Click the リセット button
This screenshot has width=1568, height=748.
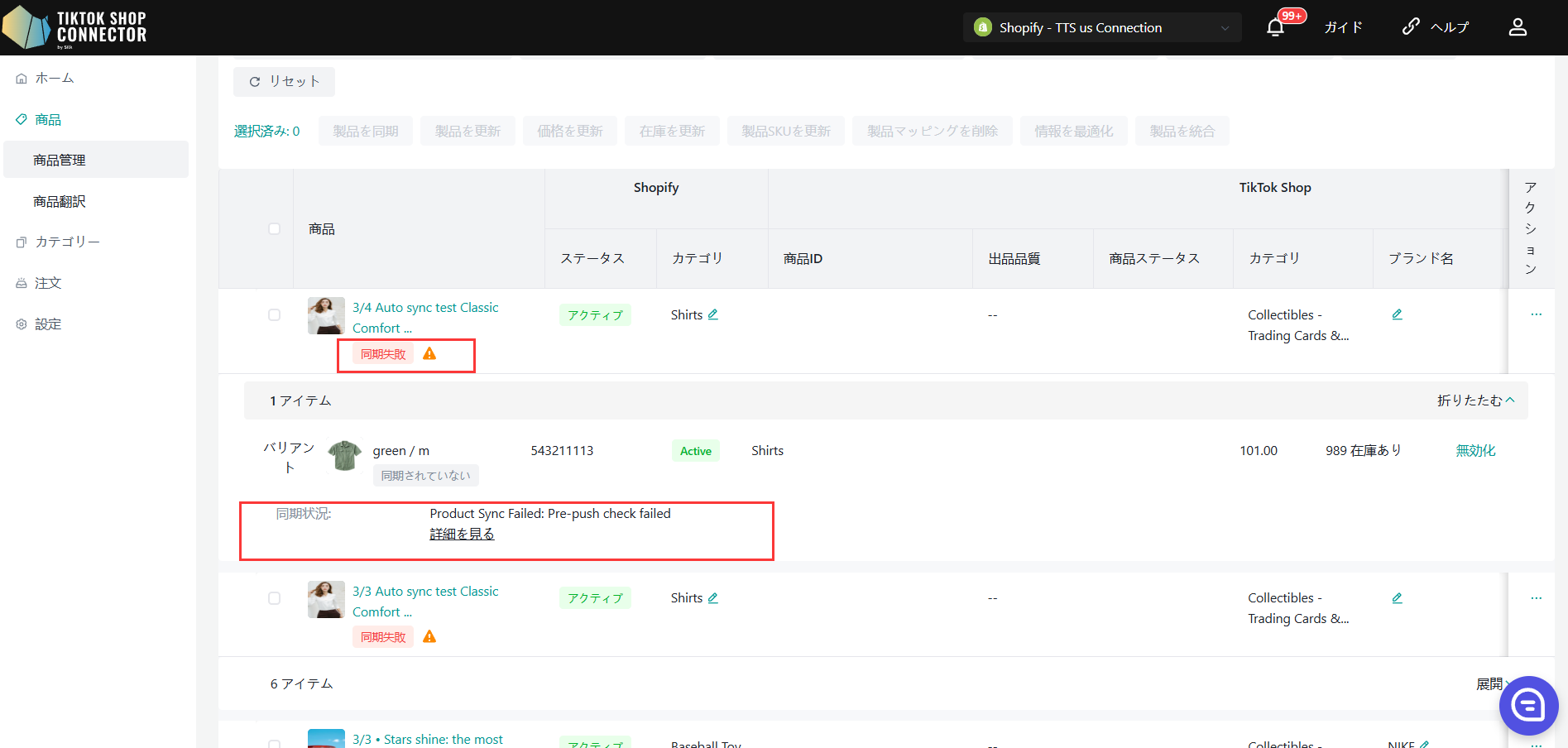[x=284, y=81]
